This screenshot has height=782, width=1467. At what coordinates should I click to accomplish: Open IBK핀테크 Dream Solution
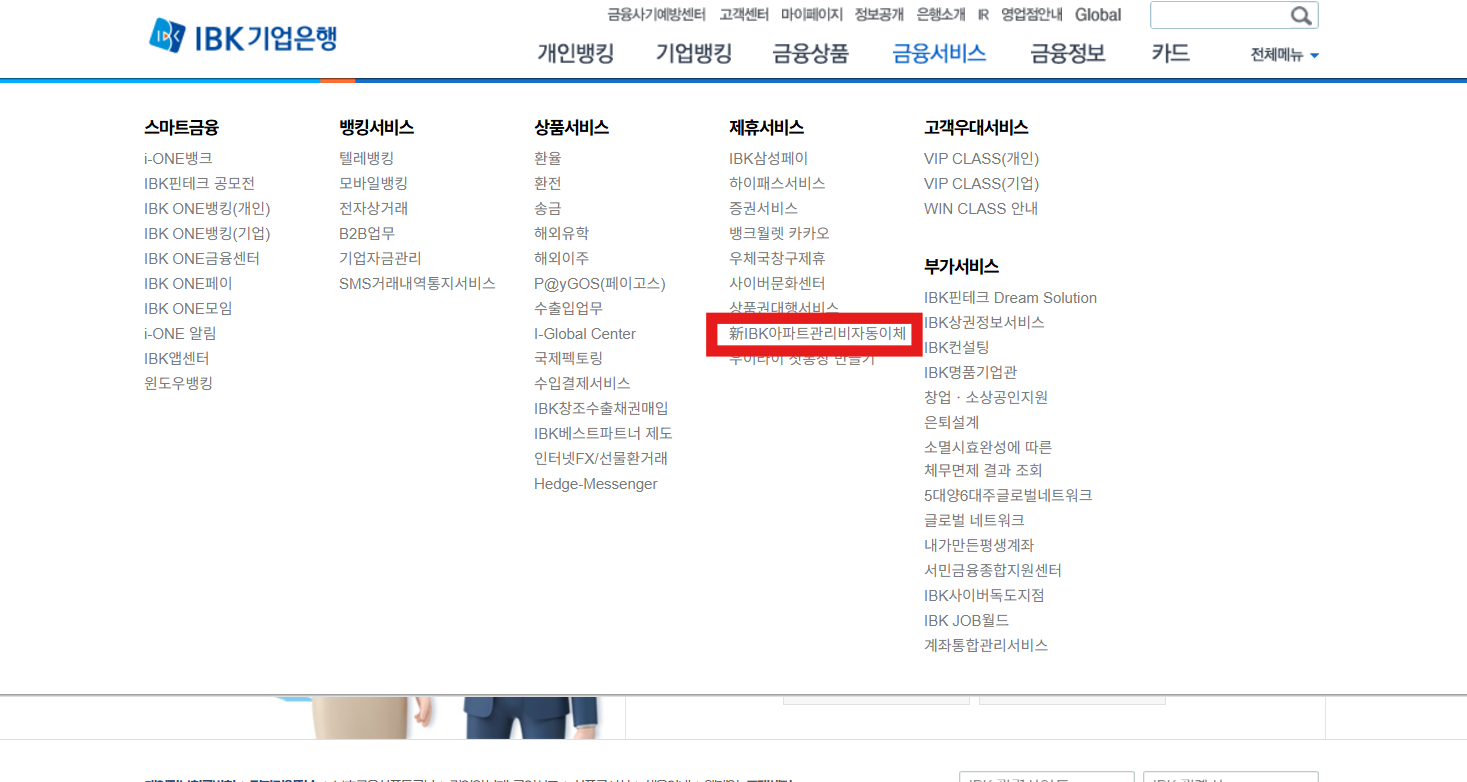tap(1010, 297)
